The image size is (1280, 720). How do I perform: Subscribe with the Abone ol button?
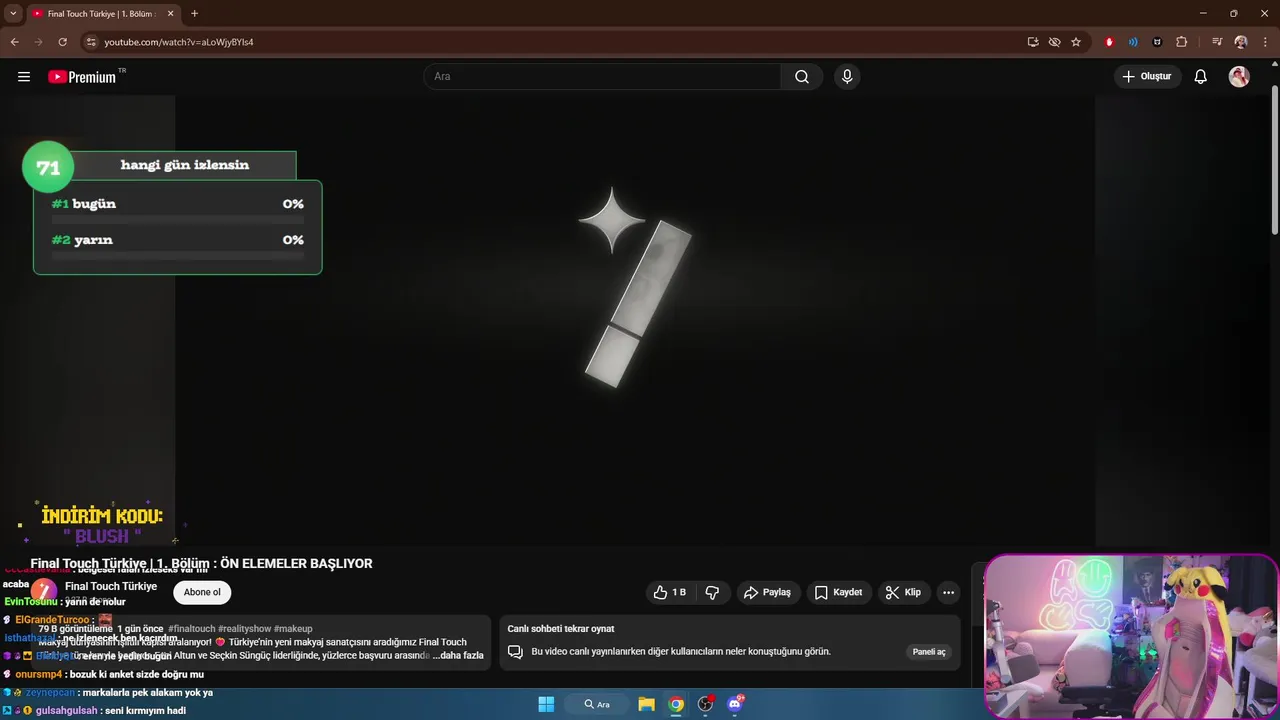(202, 592)
